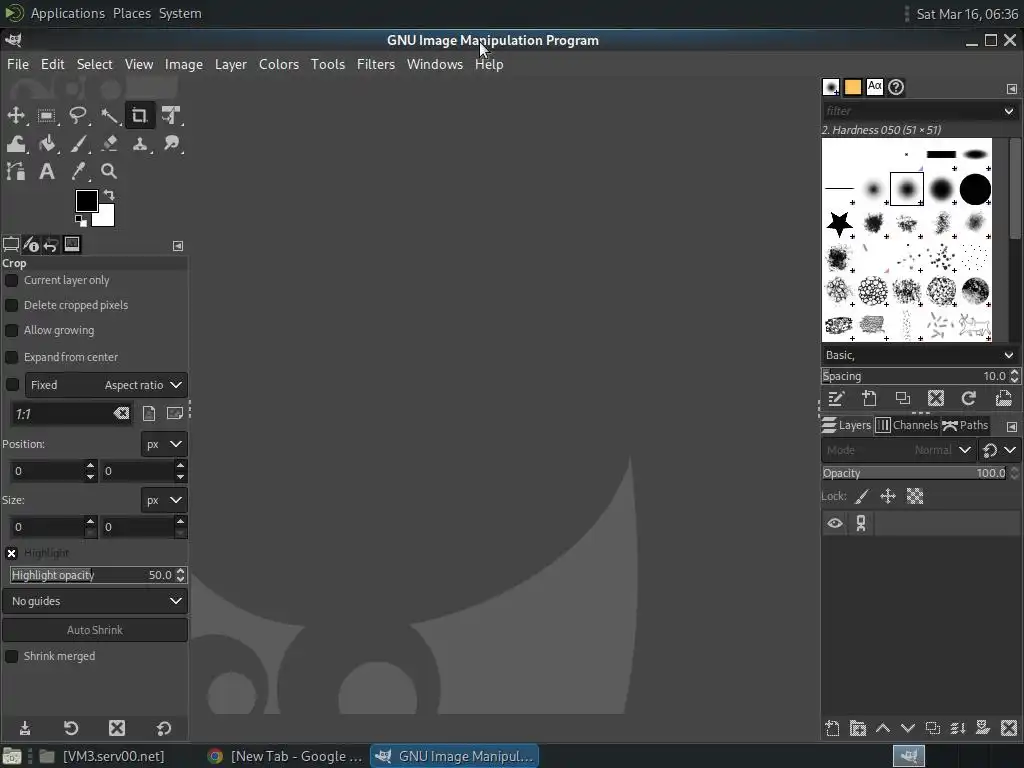Select the Color Picker tool
Screen dimensions: 1024x768
coord(78,172)
